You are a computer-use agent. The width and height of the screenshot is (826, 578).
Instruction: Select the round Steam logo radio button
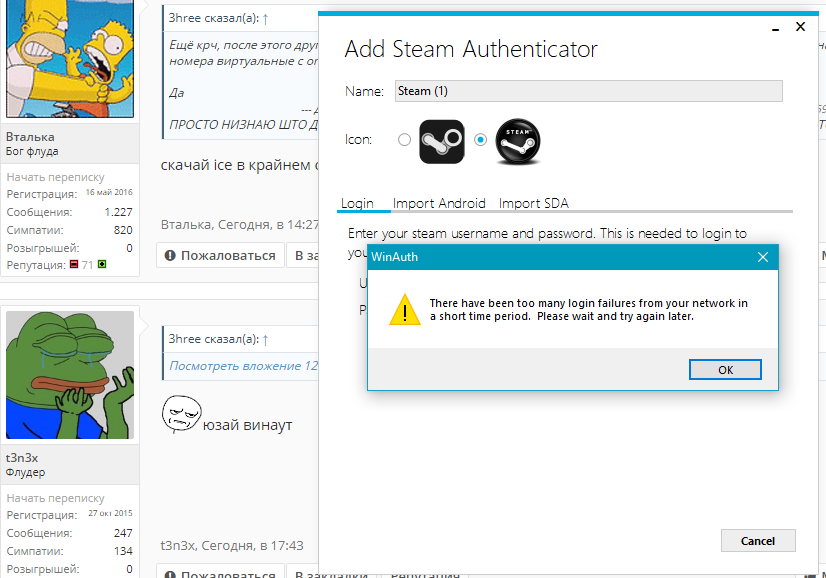pyautogui.click(x=480, y=140)
